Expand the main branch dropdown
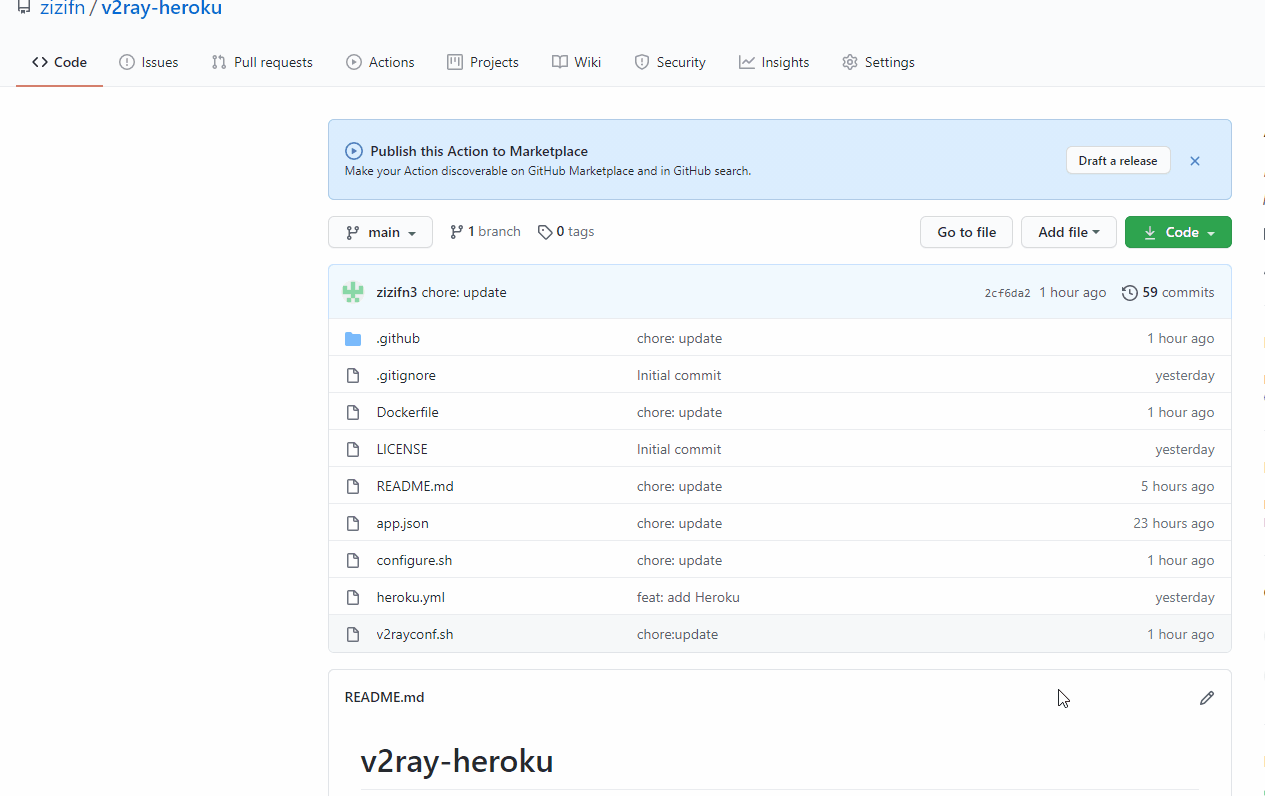 pos(380,231)
